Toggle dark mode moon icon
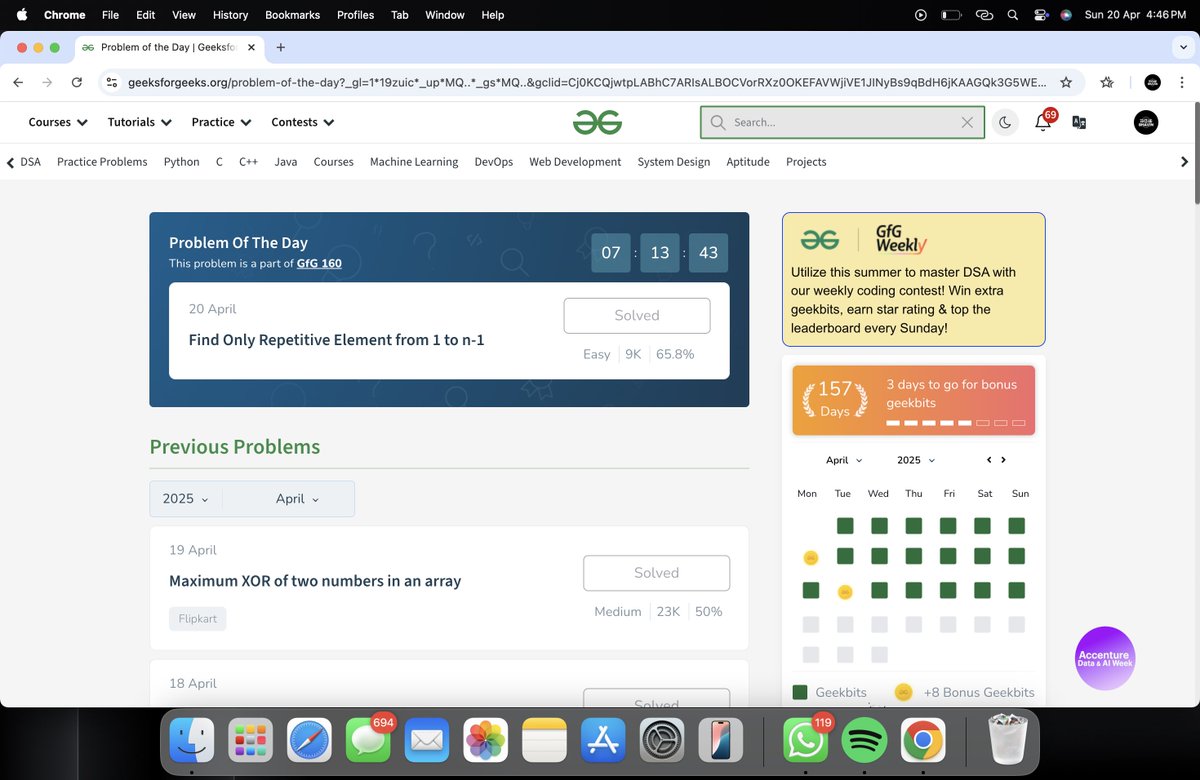Image resolution: width=1200 pixels, height=780 pixels. [1005, 123]
